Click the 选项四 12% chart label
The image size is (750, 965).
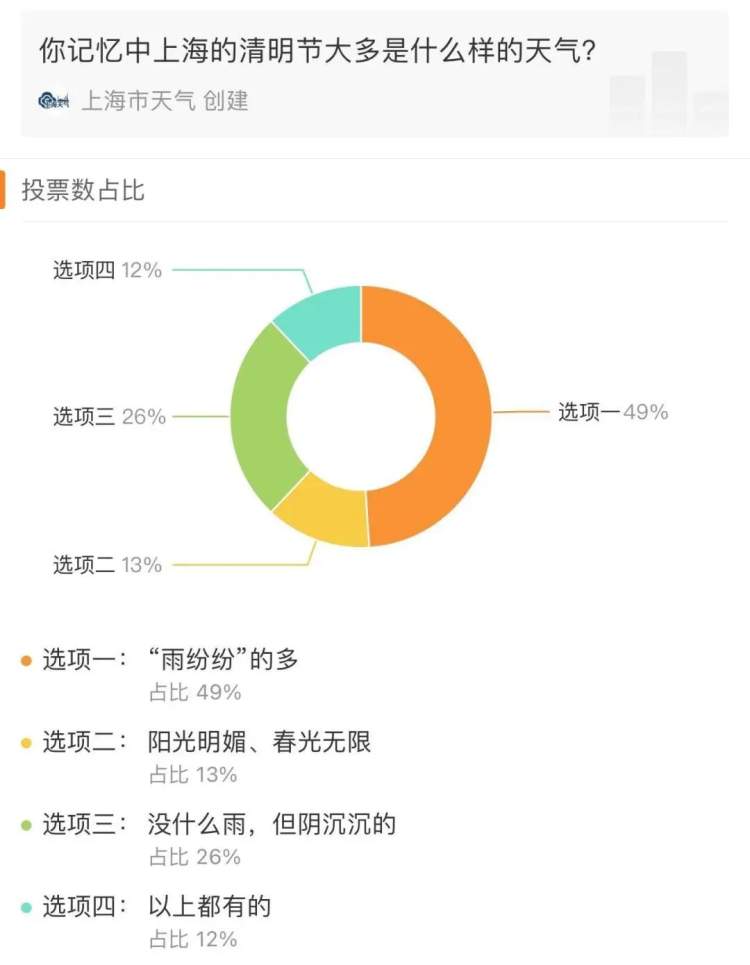pos(108,270)
